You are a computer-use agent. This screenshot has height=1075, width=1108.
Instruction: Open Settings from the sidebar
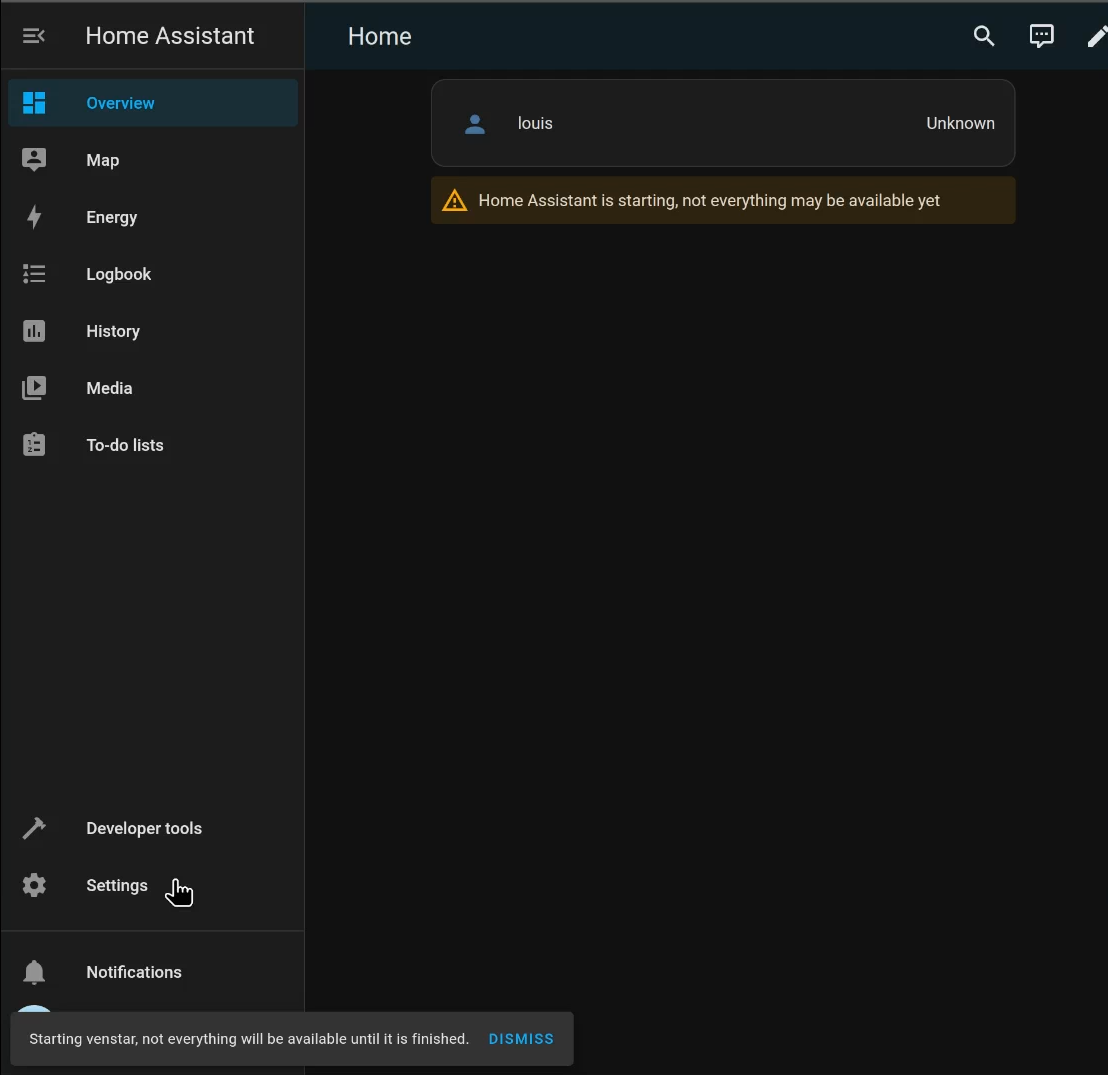pos(153,885)
